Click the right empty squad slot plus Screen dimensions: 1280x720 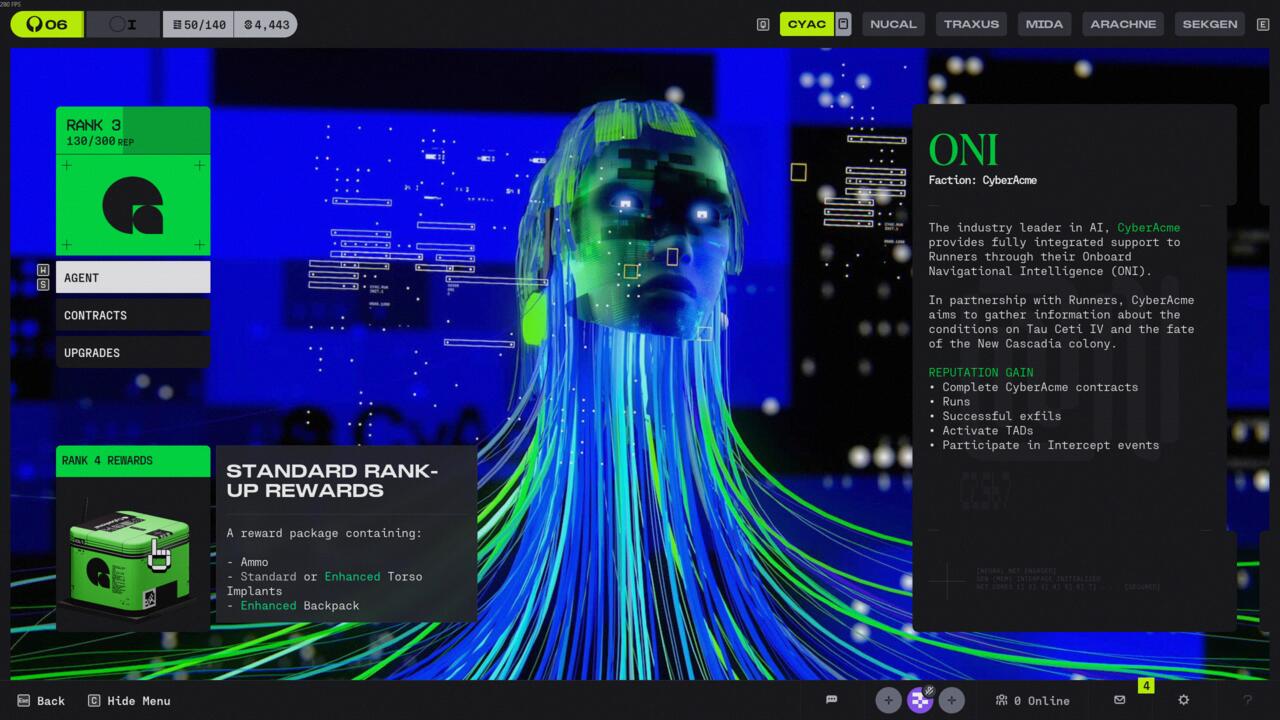pos(951,700)
